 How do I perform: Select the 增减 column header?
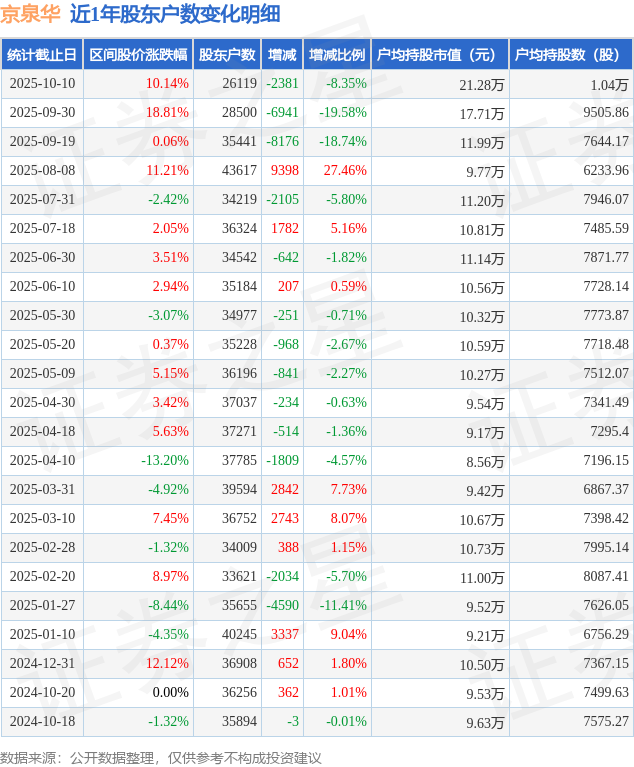point(283,55)
